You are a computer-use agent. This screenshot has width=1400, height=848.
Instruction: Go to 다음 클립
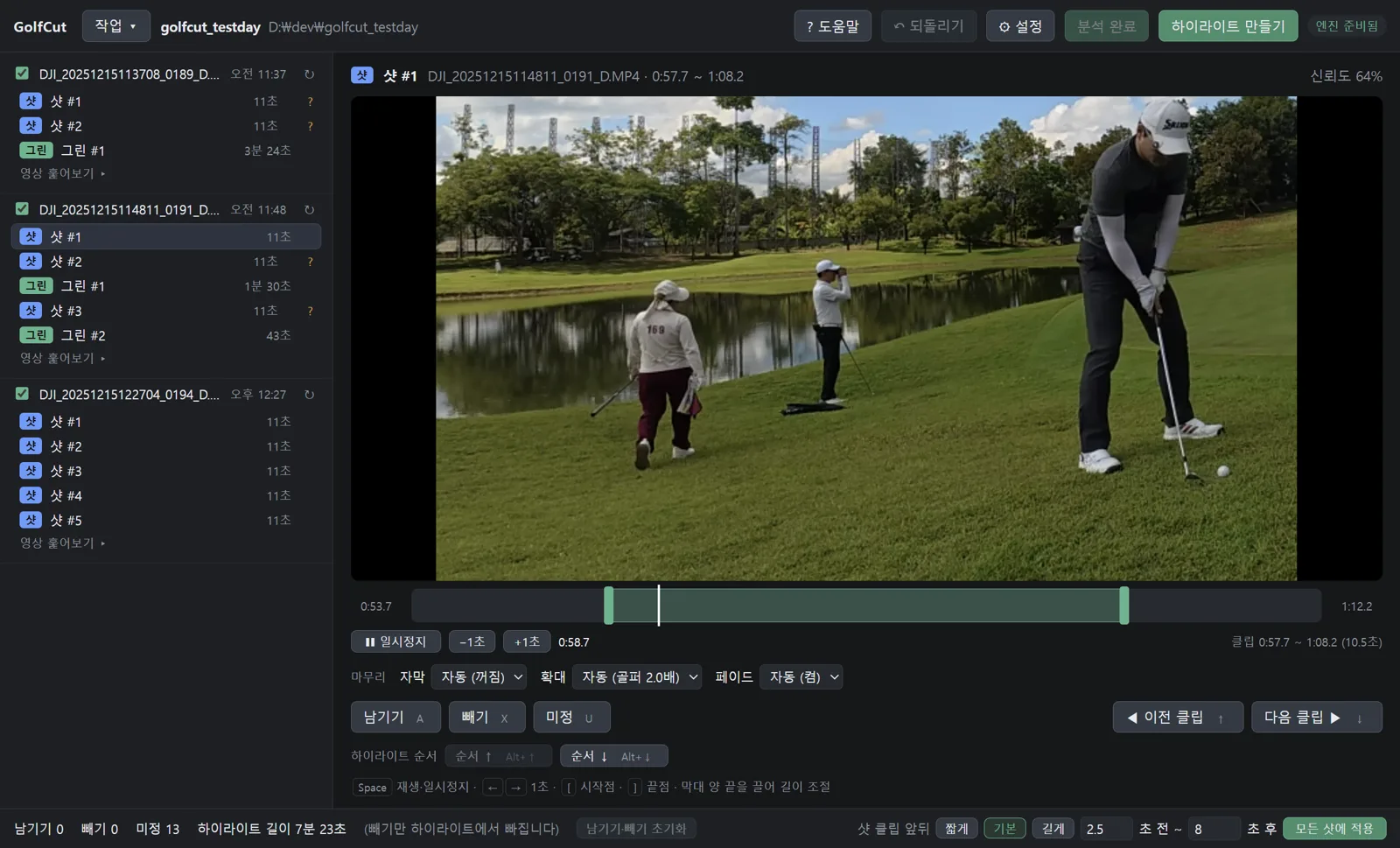click(1317, 717)
